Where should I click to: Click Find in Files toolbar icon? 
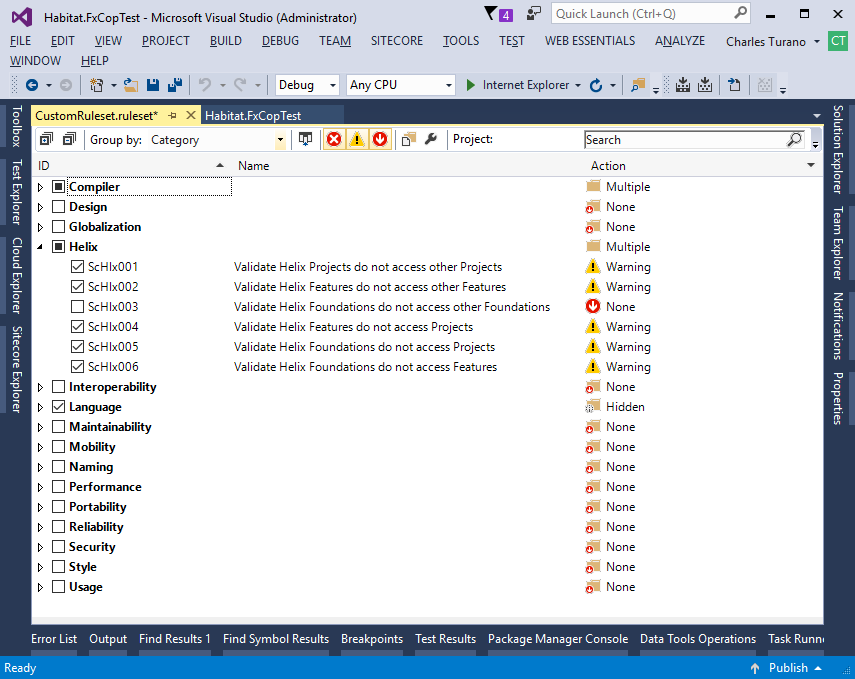637,85
